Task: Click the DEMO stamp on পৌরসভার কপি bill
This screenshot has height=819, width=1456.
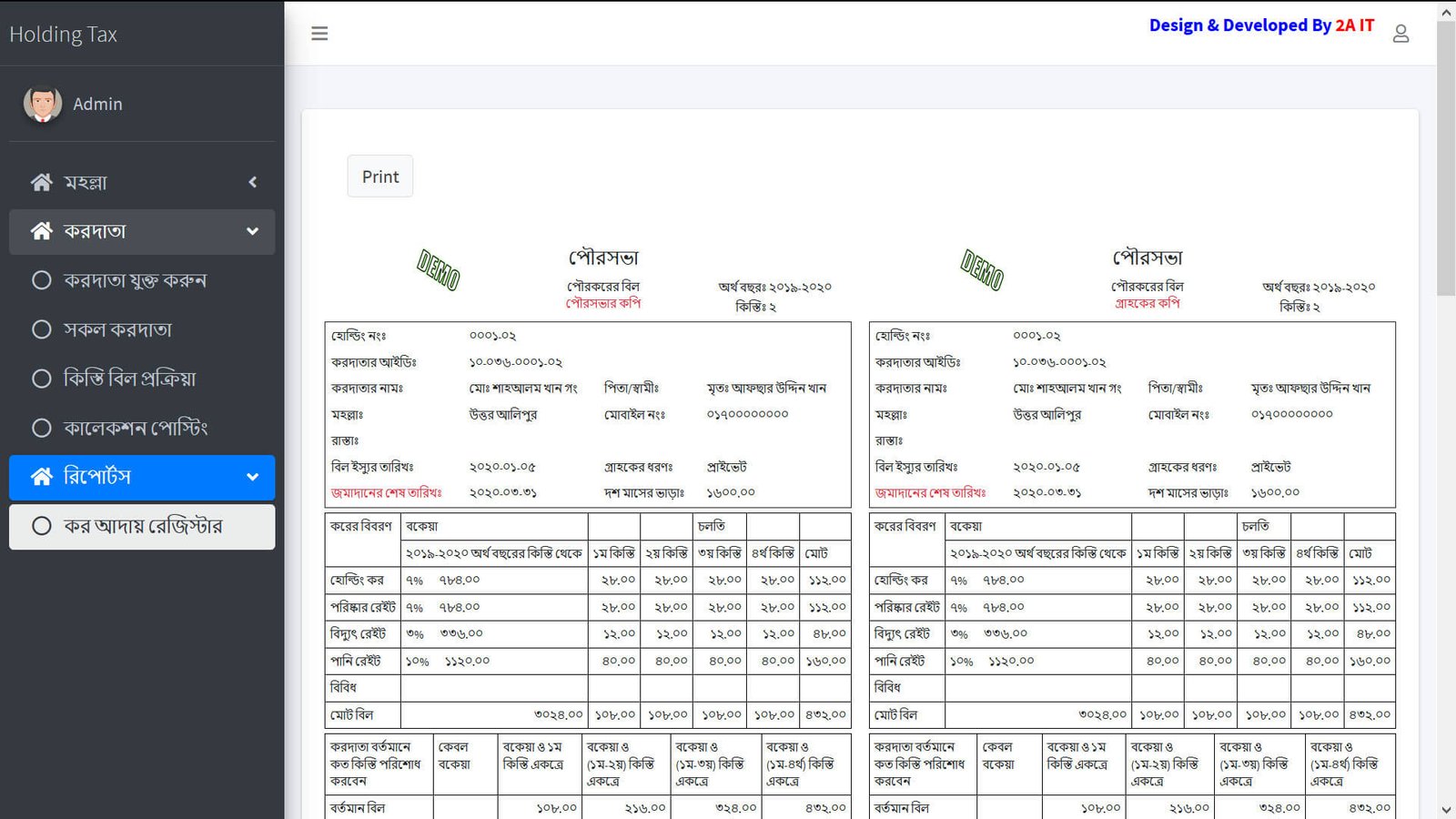Action: pos(439,270)
